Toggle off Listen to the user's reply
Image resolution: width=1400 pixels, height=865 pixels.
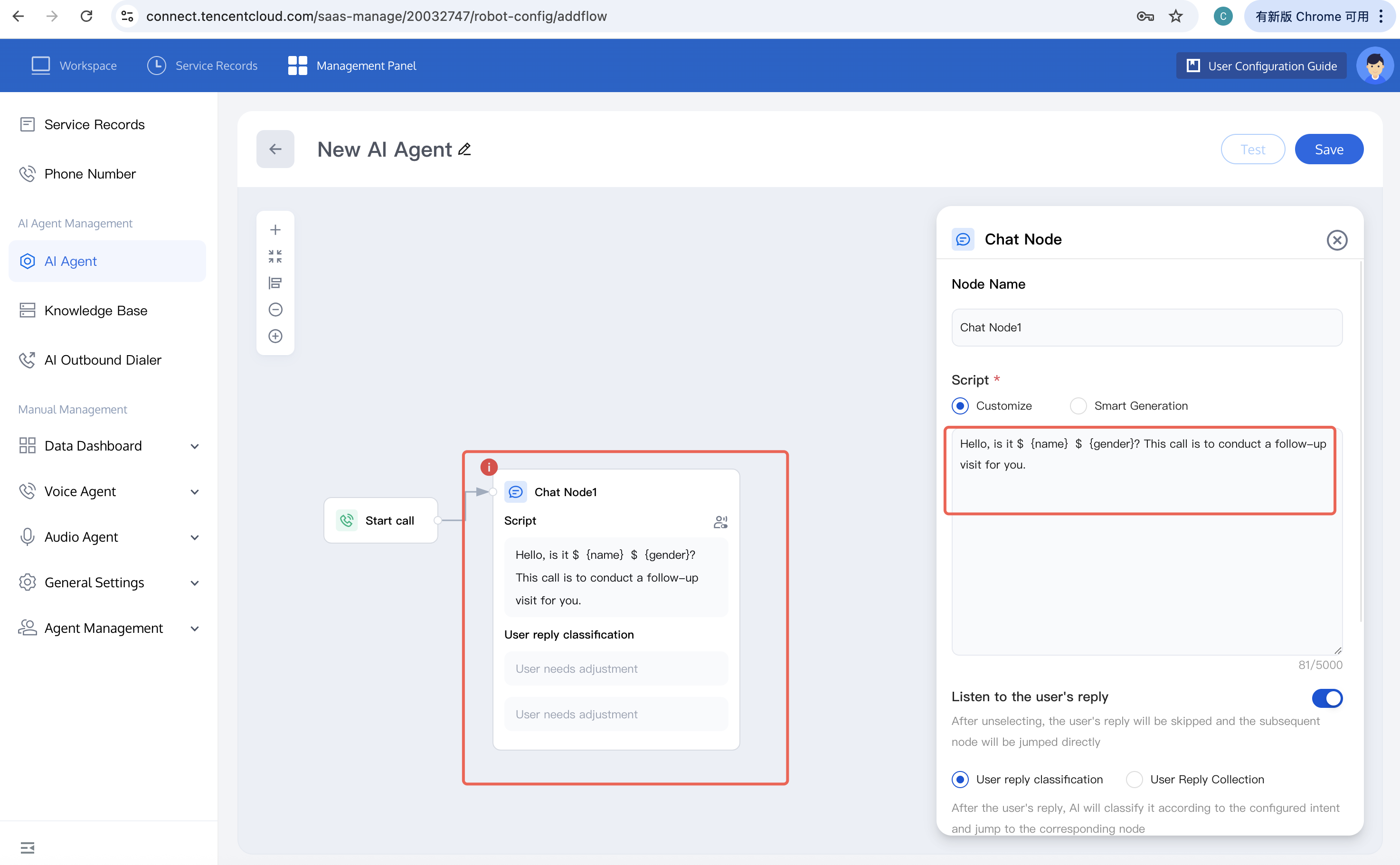coord(1327,698)
